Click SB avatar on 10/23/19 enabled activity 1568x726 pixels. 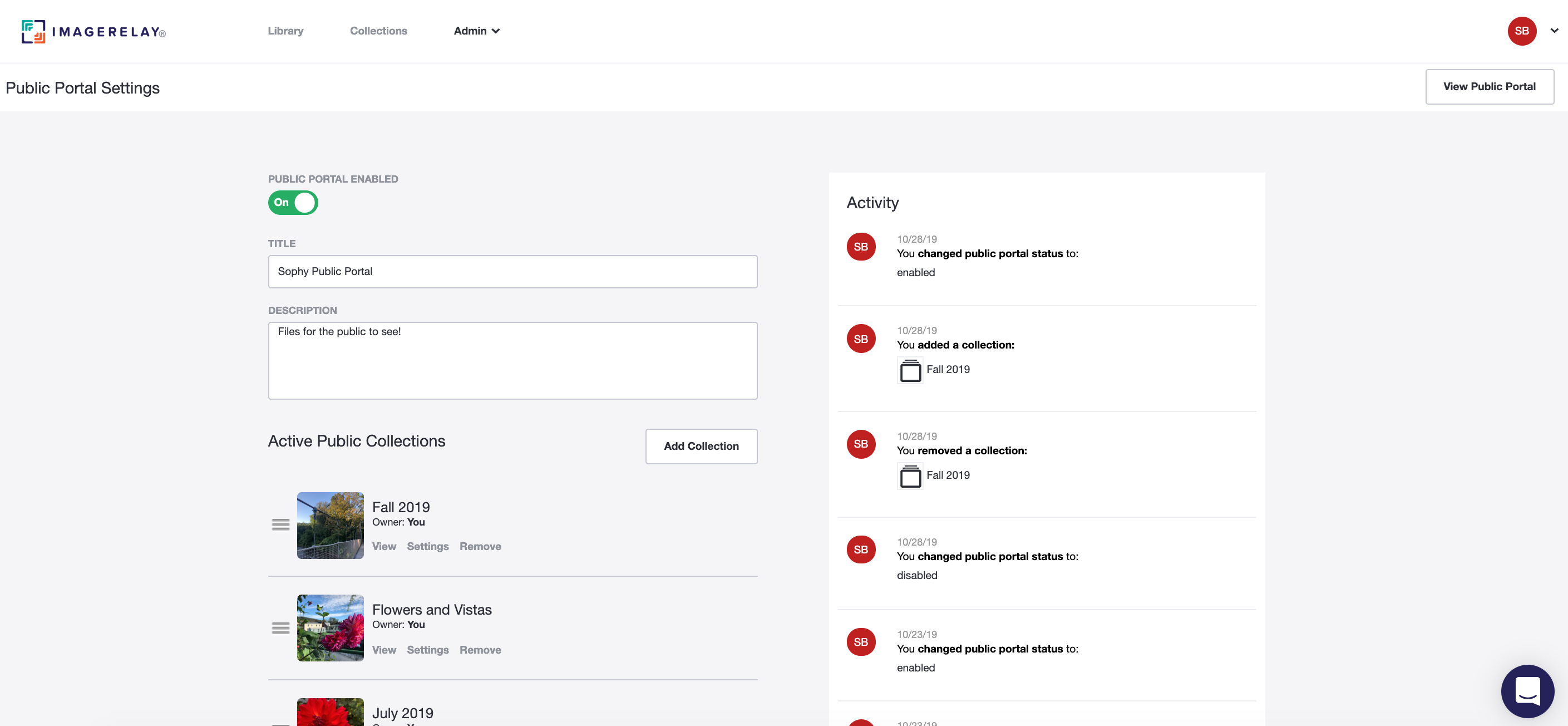click(x=861, y=642)
